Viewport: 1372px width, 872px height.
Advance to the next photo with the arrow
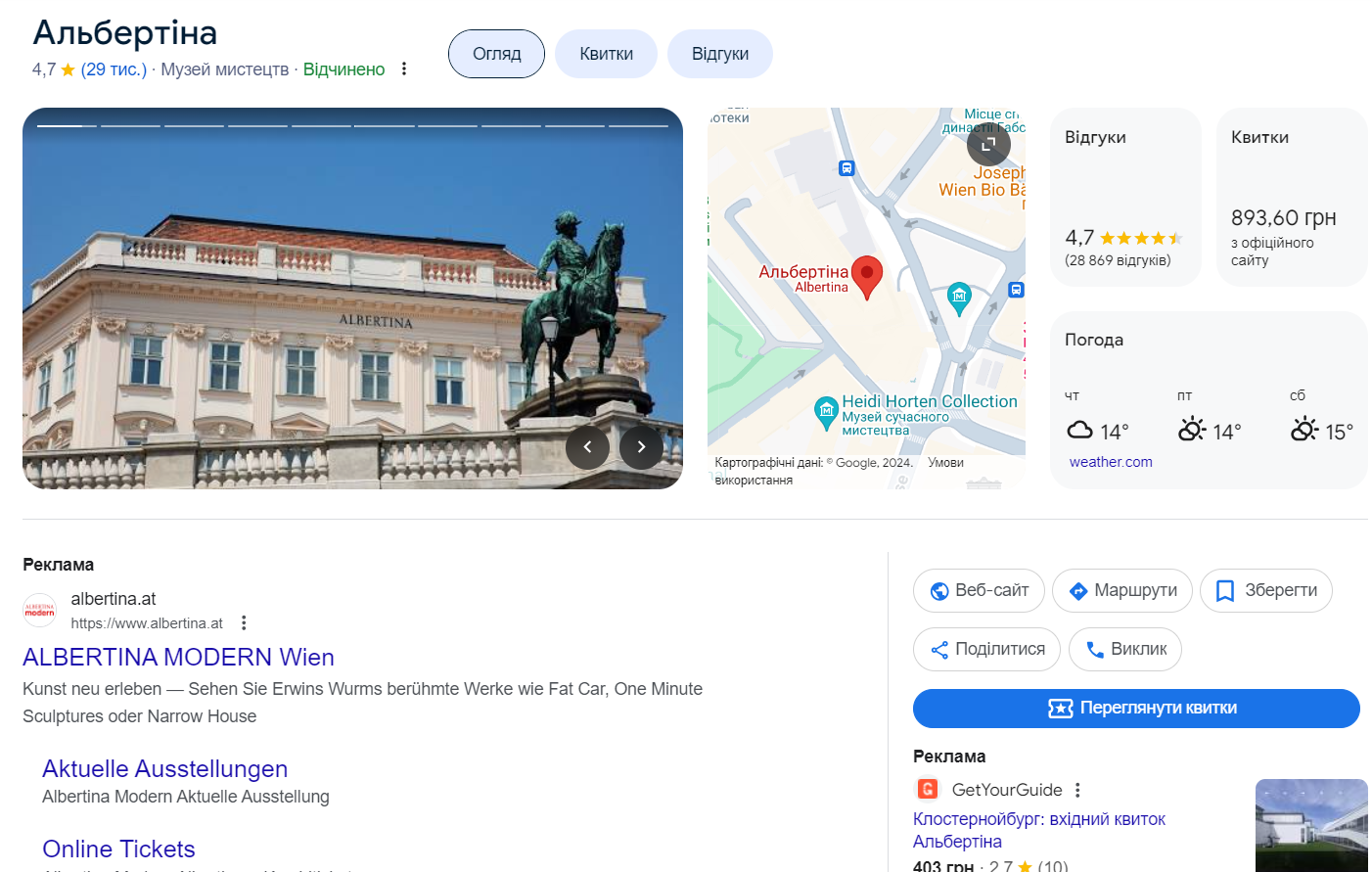tap(641, 446)
